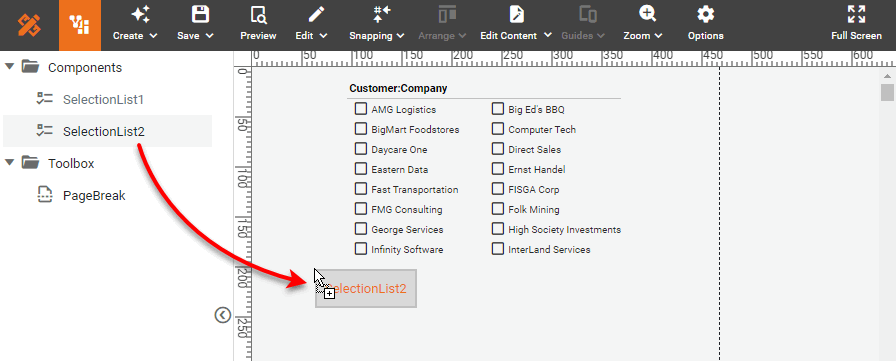Click the Zoom magnifier plus icon

coord(648,14)
